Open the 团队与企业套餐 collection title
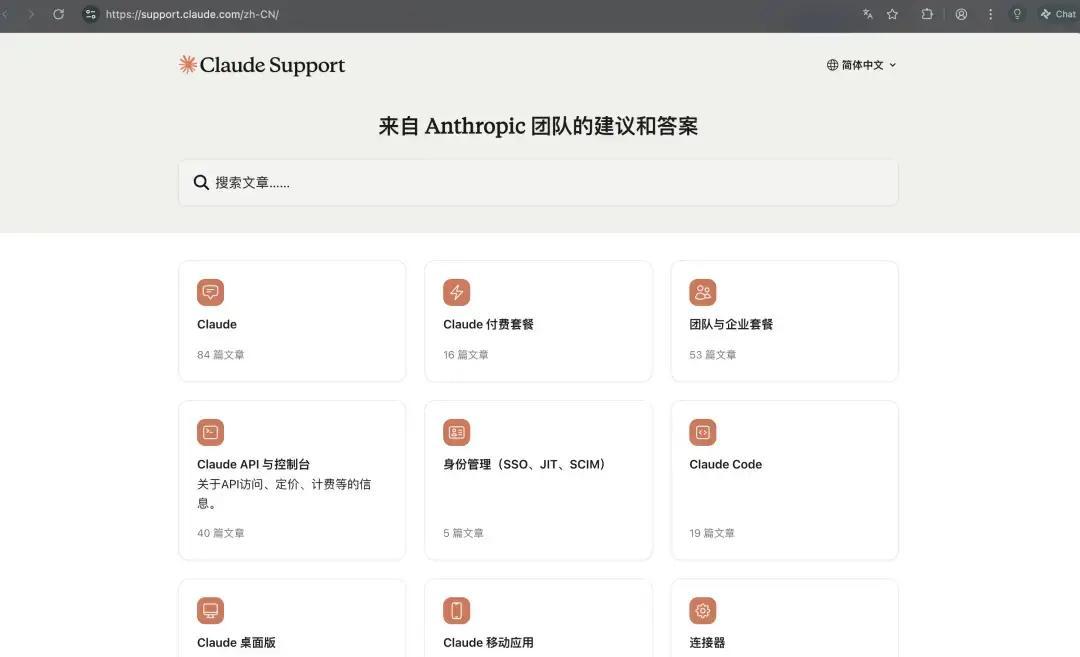The width and height of the screenshot is (1080, 657). pos(731,324)
